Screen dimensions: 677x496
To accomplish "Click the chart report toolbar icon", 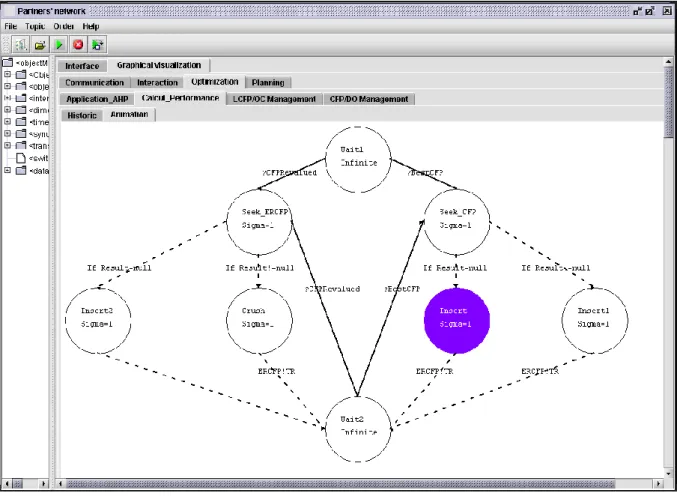I will [x=20, y=44].
